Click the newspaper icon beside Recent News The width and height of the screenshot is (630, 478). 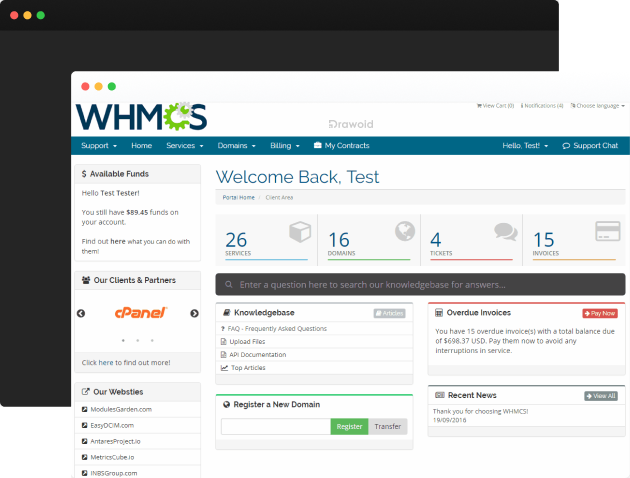pos(440,395)
